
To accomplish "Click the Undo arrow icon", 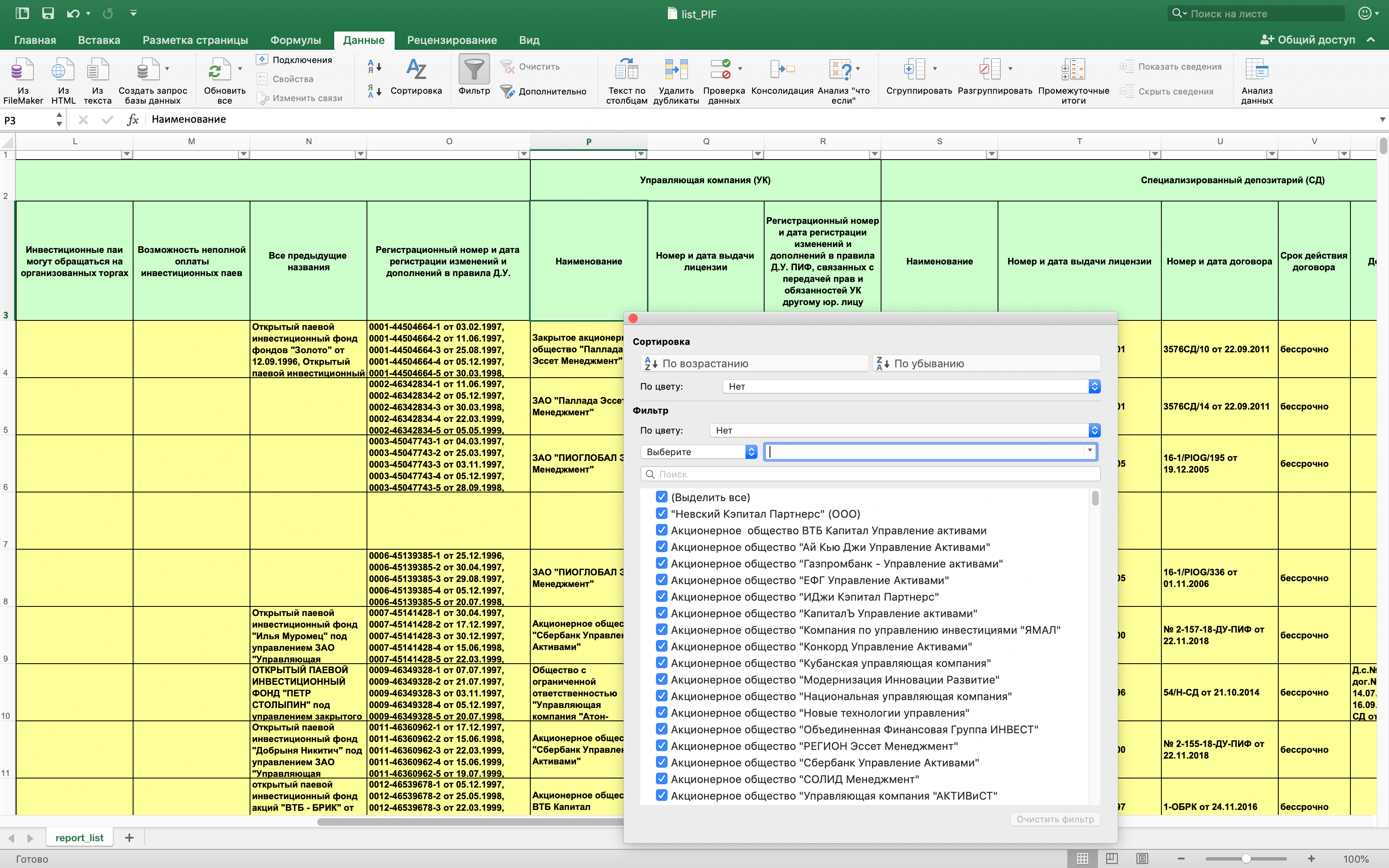I will [x=73, y=13].
